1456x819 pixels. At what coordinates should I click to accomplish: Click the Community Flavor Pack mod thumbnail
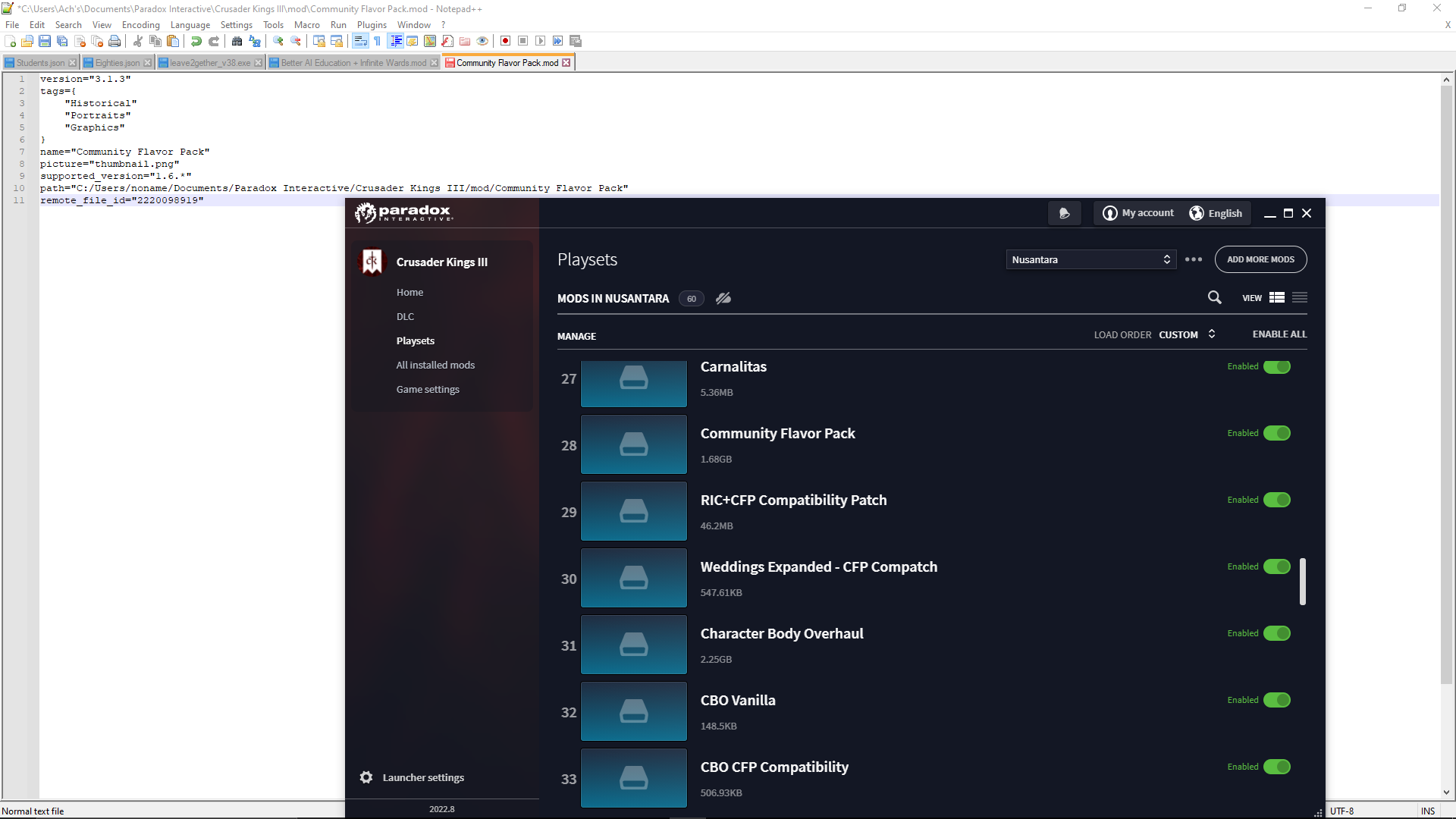tap(634, 444)
